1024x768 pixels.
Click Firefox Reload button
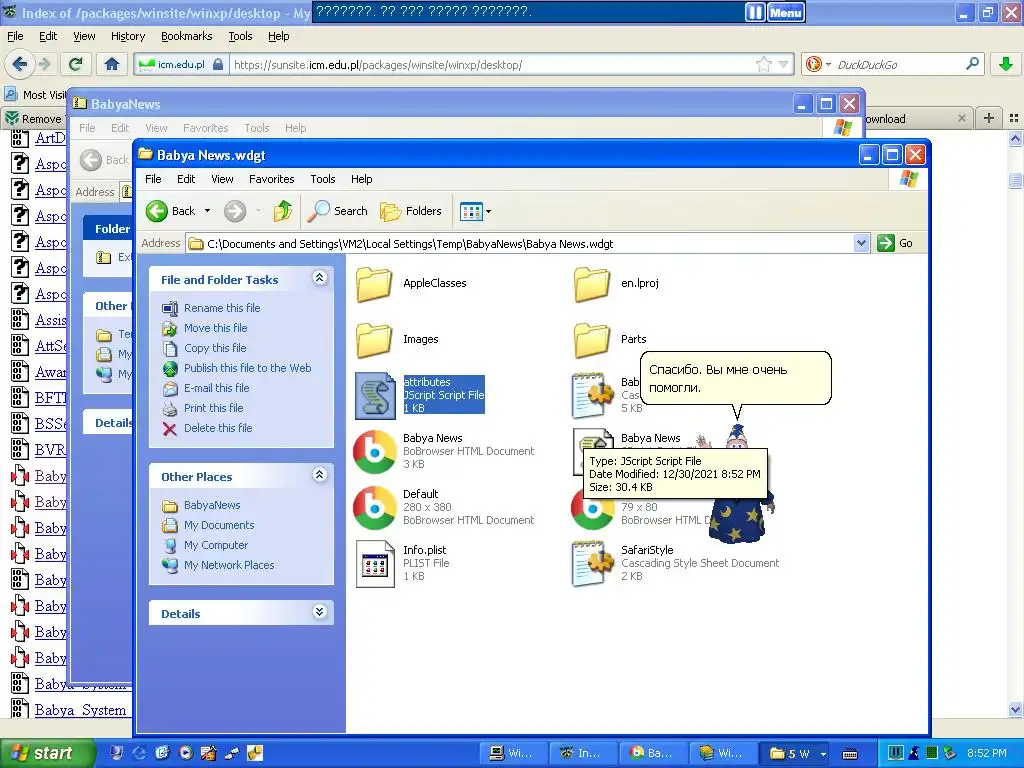[76, 64]
